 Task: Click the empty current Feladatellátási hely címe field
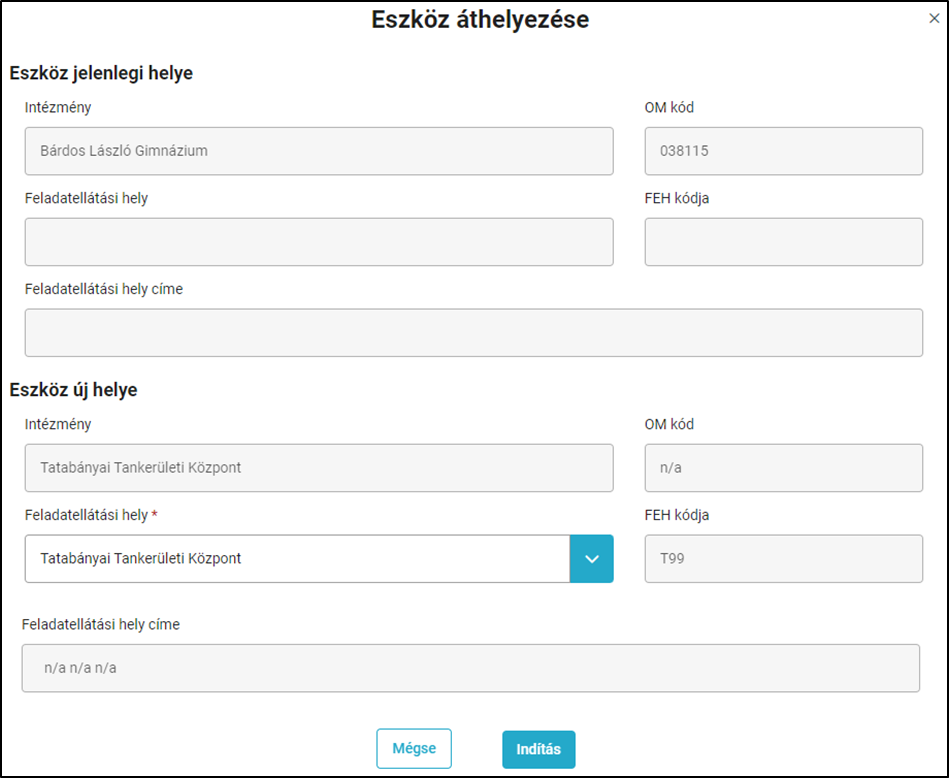(474, 333)
